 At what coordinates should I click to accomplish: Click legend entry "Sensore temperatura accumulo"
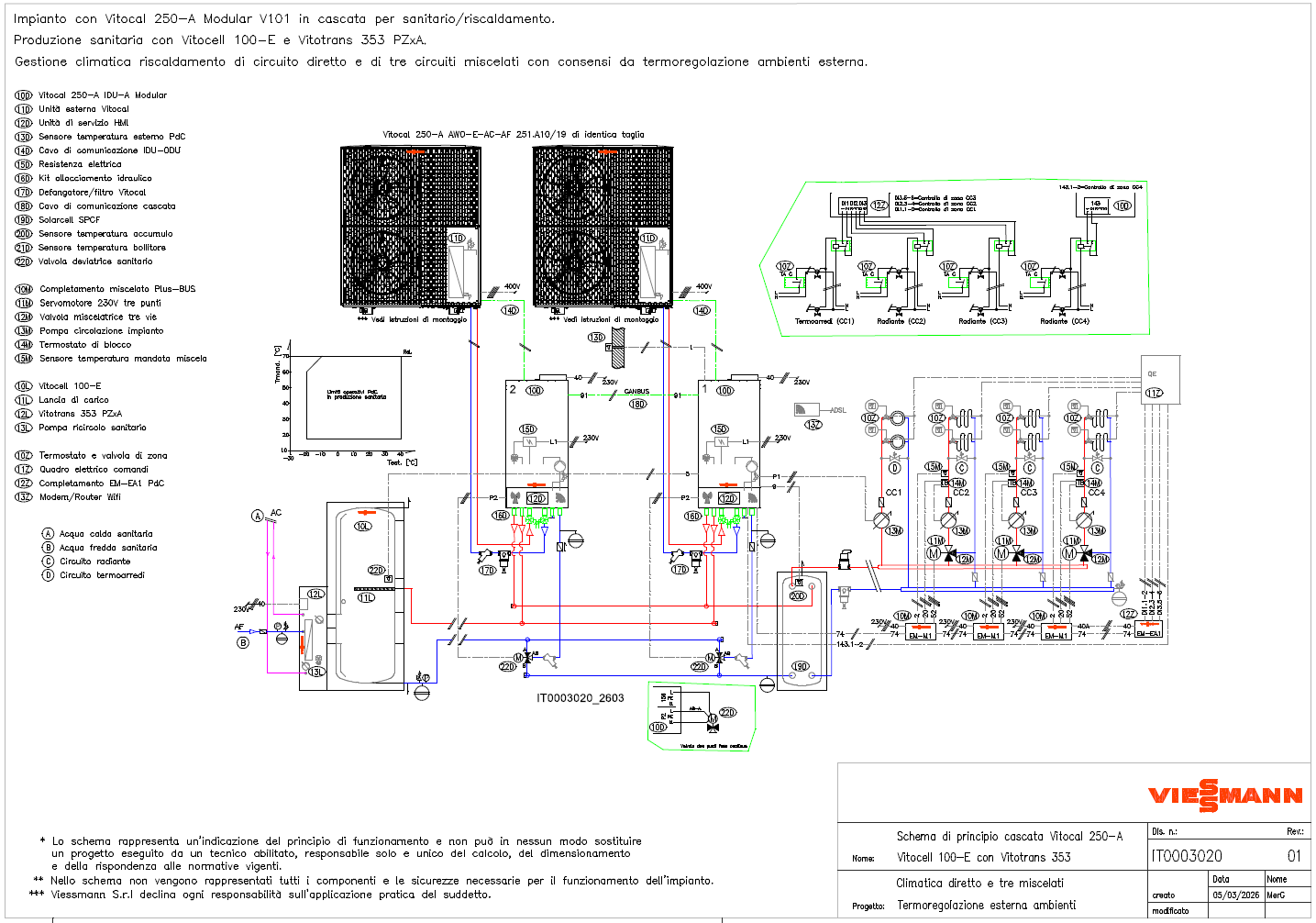105,234
